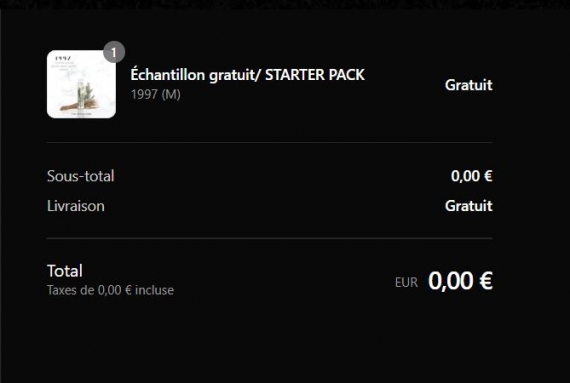Click the EUR currency code
Viewport: 570px width, 383px height.
click(406, 282)
